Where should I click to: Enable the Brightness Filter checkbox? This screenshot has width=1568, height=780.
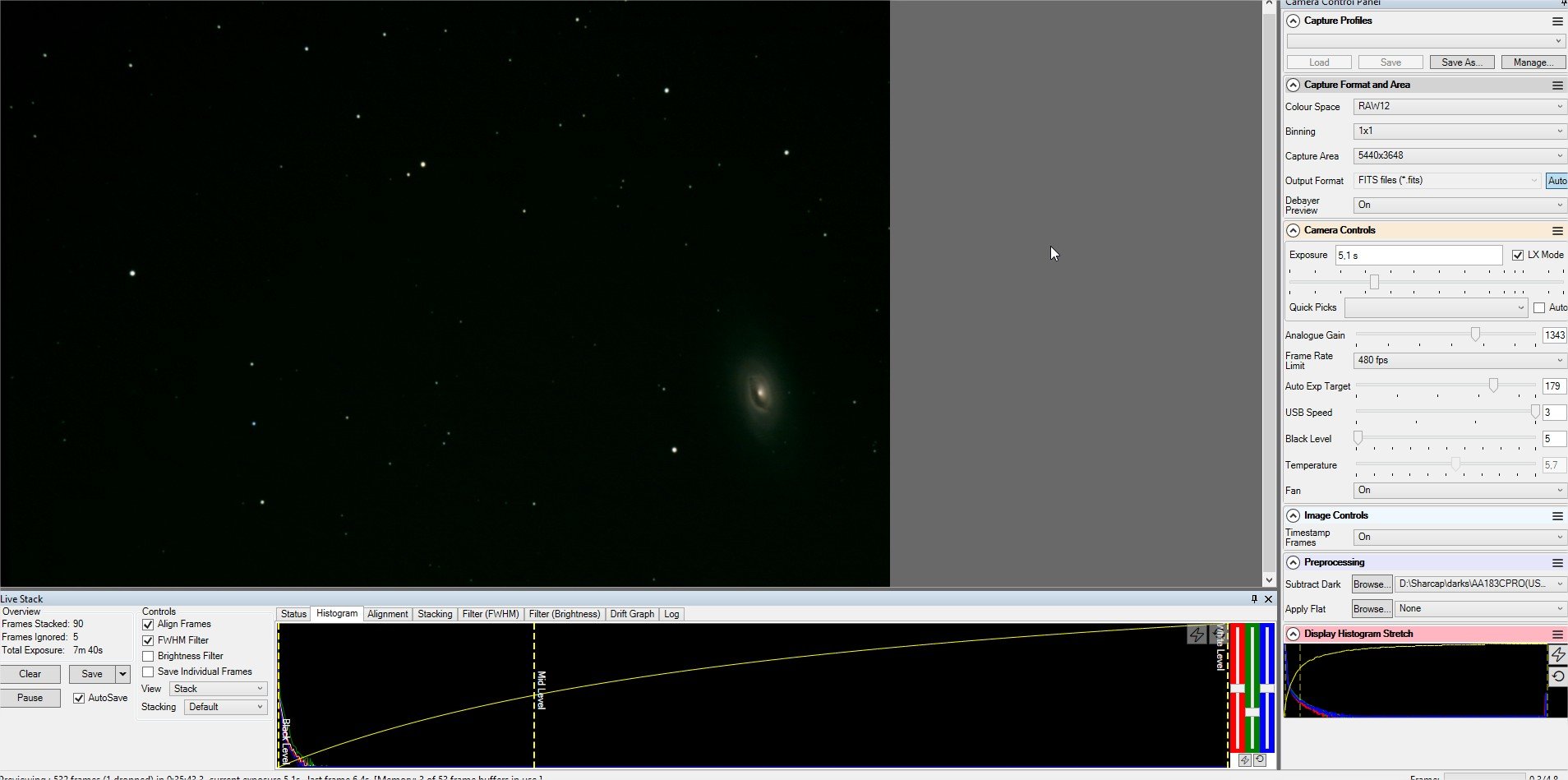click(x=148, y=657)
